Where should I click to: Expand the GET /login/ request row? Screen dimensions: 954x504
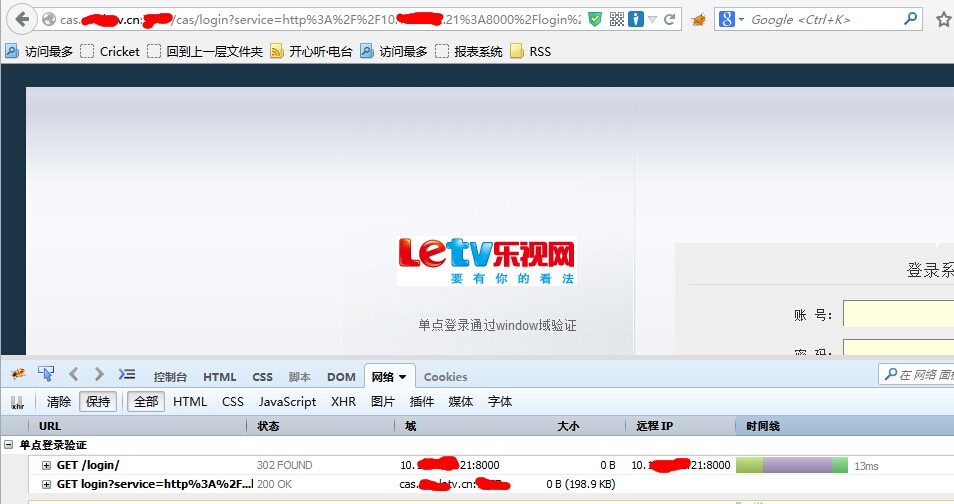[46, 466]
